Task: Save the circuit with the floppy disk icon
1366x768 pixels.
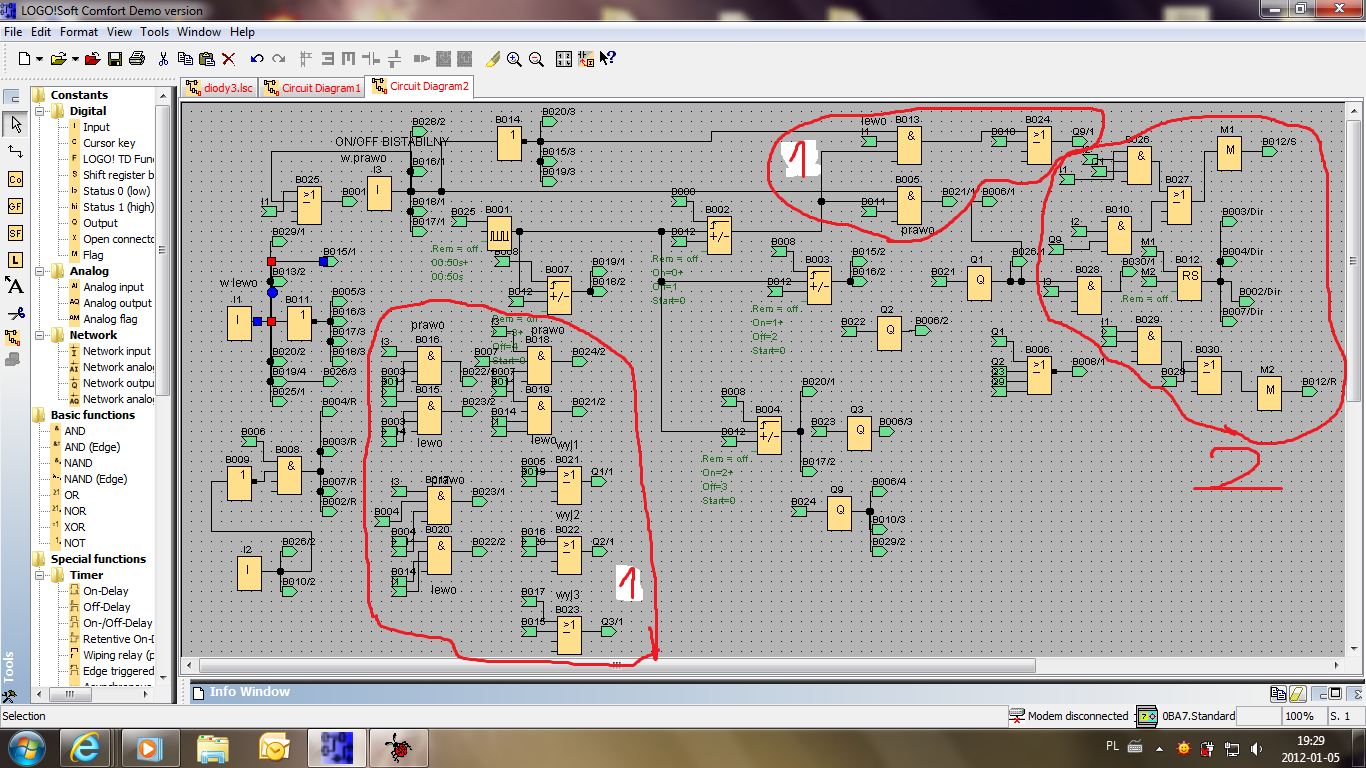Action: point(115,59)
